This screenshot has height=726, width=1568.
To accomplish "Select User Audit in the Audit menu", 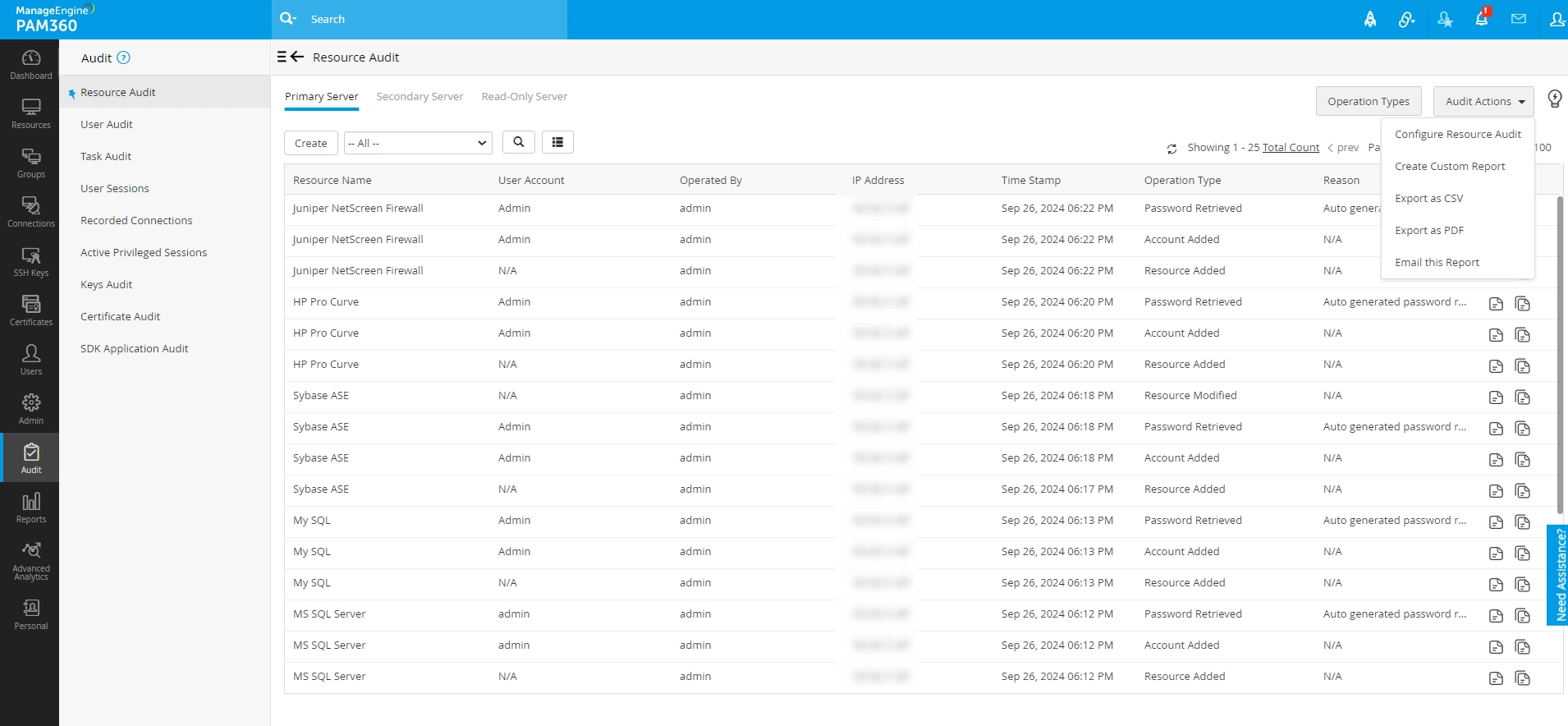I will pos(164,124).
